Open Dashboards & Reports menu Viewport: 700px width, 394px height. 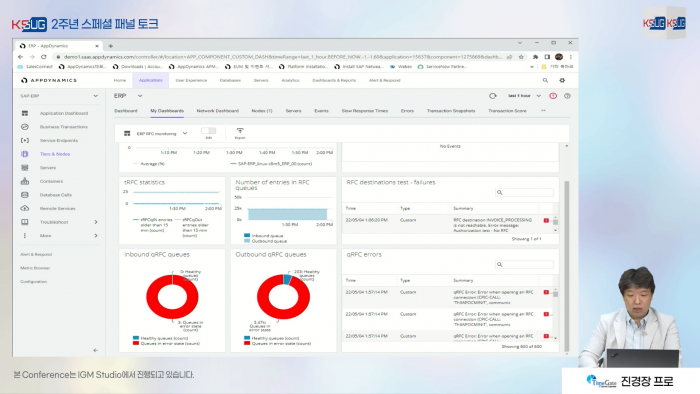tap(334, 80)
